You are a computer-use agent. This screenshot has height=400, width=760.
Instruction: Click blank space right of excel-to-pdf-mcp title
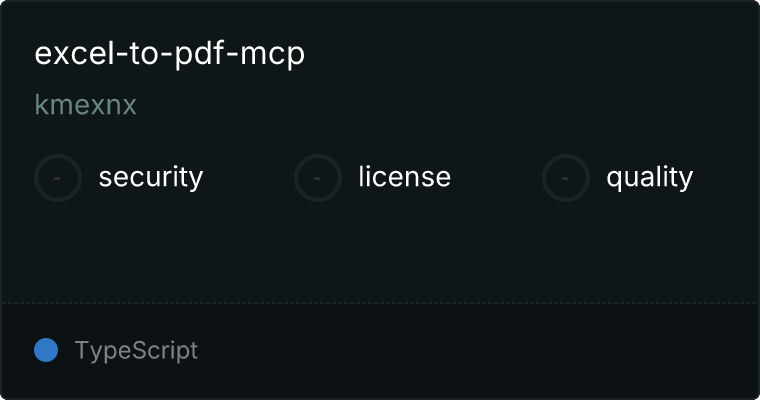coord(528,54)
